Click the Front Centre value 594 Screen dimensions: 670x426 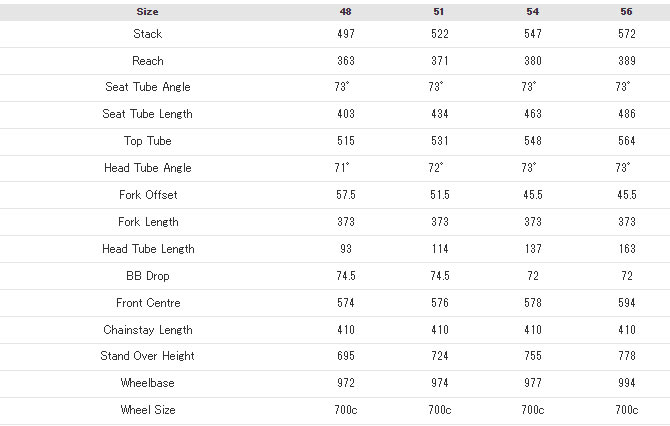click(x=627, y=303)
